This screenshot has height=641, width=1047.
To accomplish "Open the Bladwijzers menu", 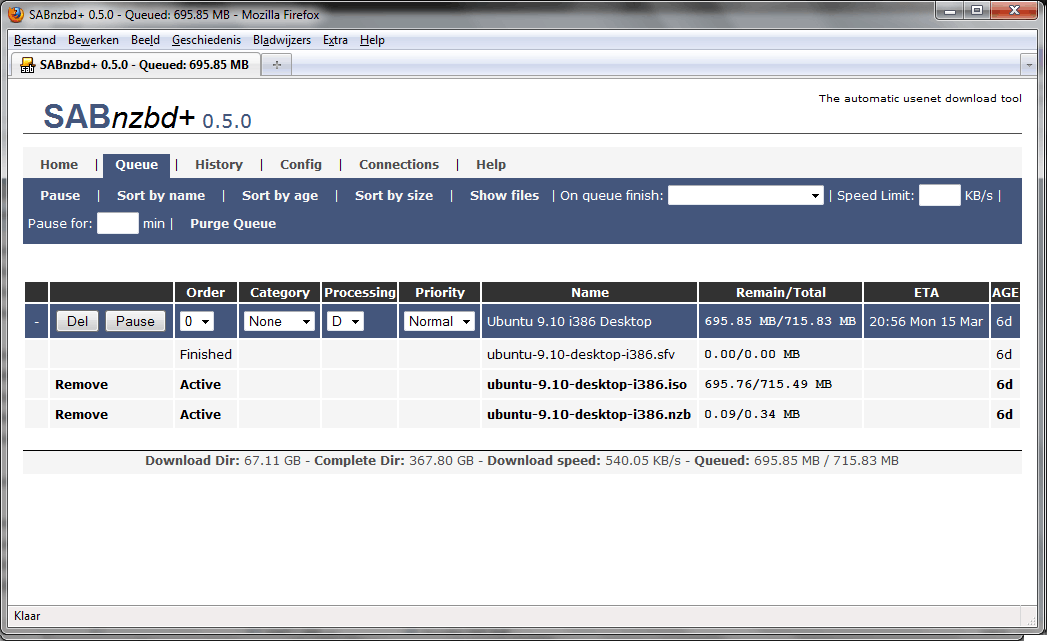I will pyautogui.click(x=282, y=40).
